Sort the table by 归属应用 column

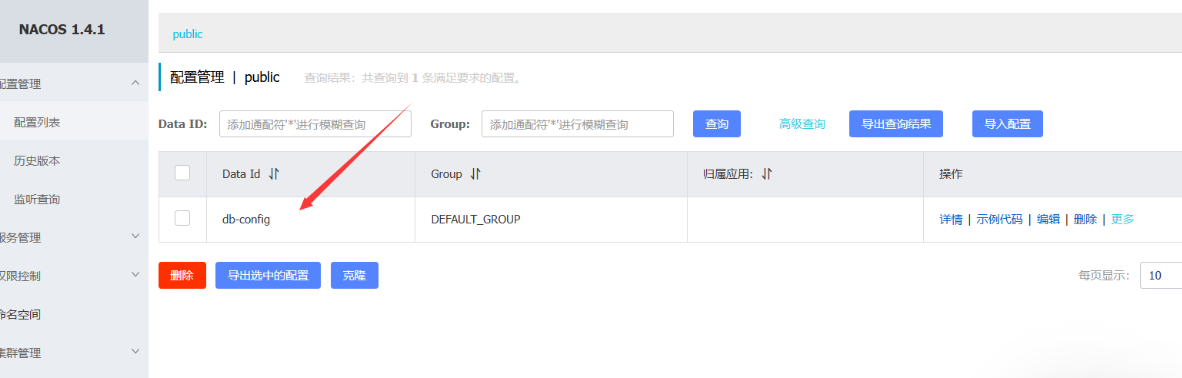click(x=767, y=174)
